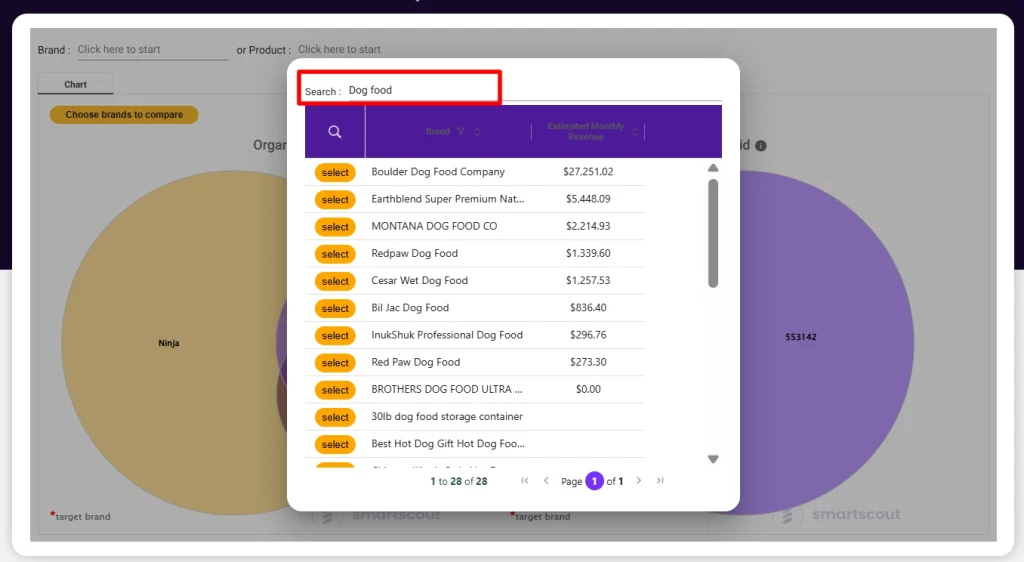Click page number 1 indicator
1024x562 pixels.
click(x=594, y=481)
